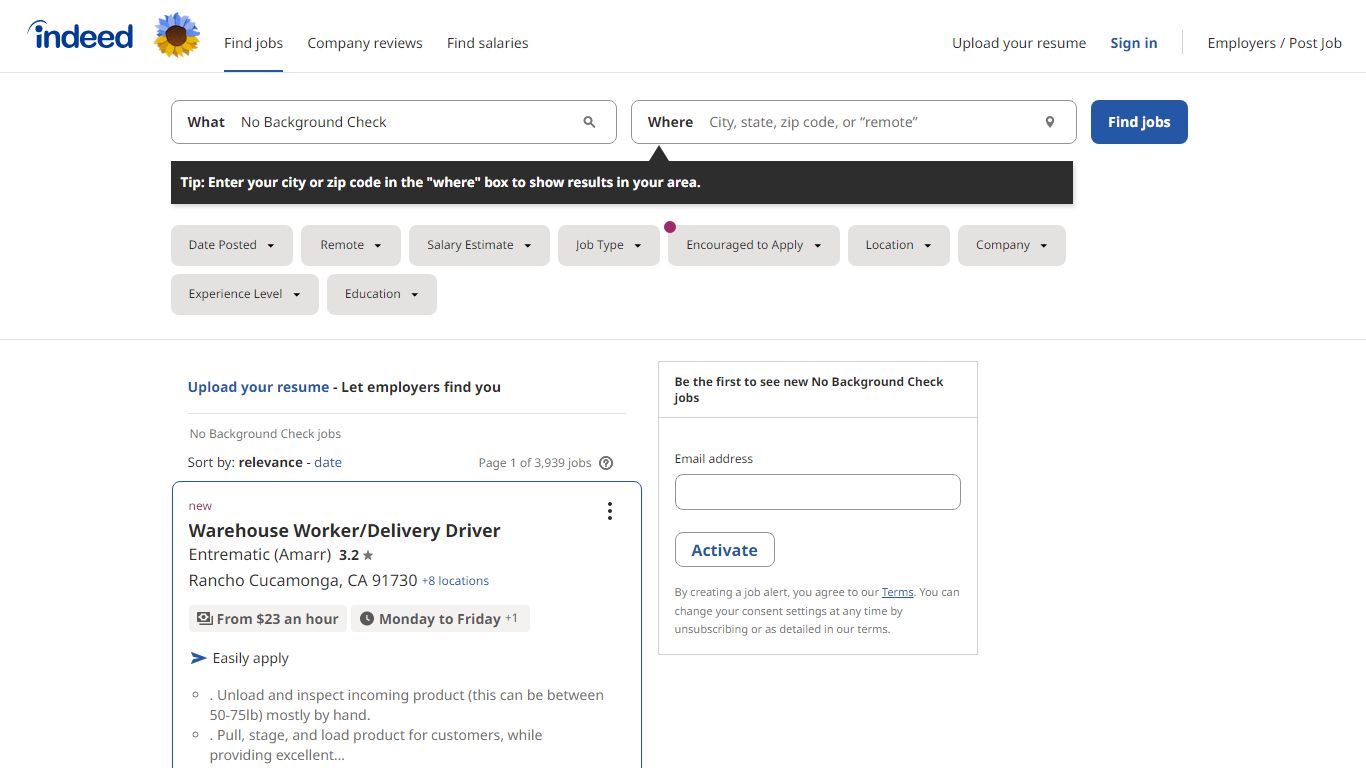Image resolution: width=1366 pixels, height=768 pixels.
Task: Click the search magnifier icon in What box
Action: pyautogui.click(x=589, y=122)
